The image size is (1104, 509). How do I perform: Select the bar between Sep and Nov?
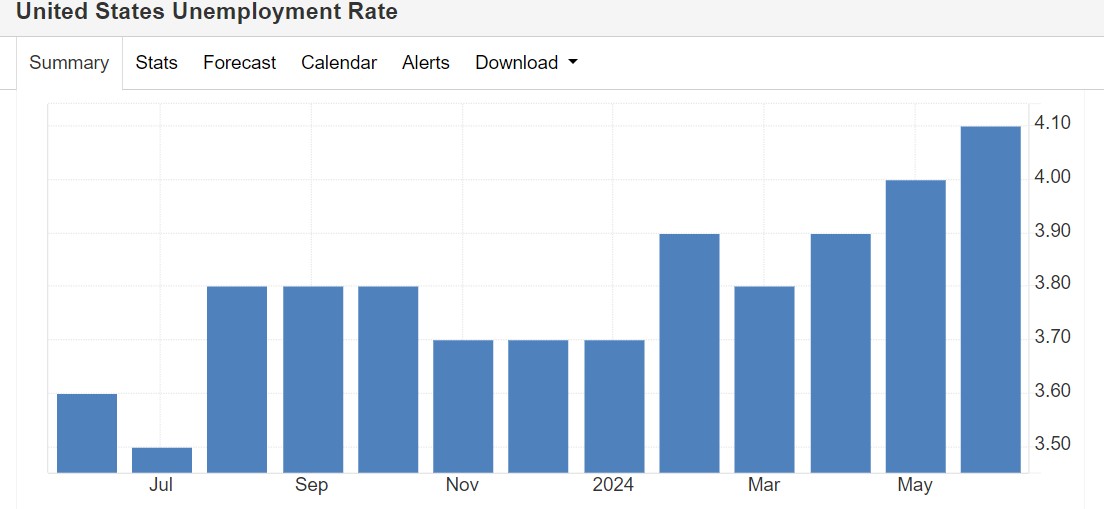(388, 380)
